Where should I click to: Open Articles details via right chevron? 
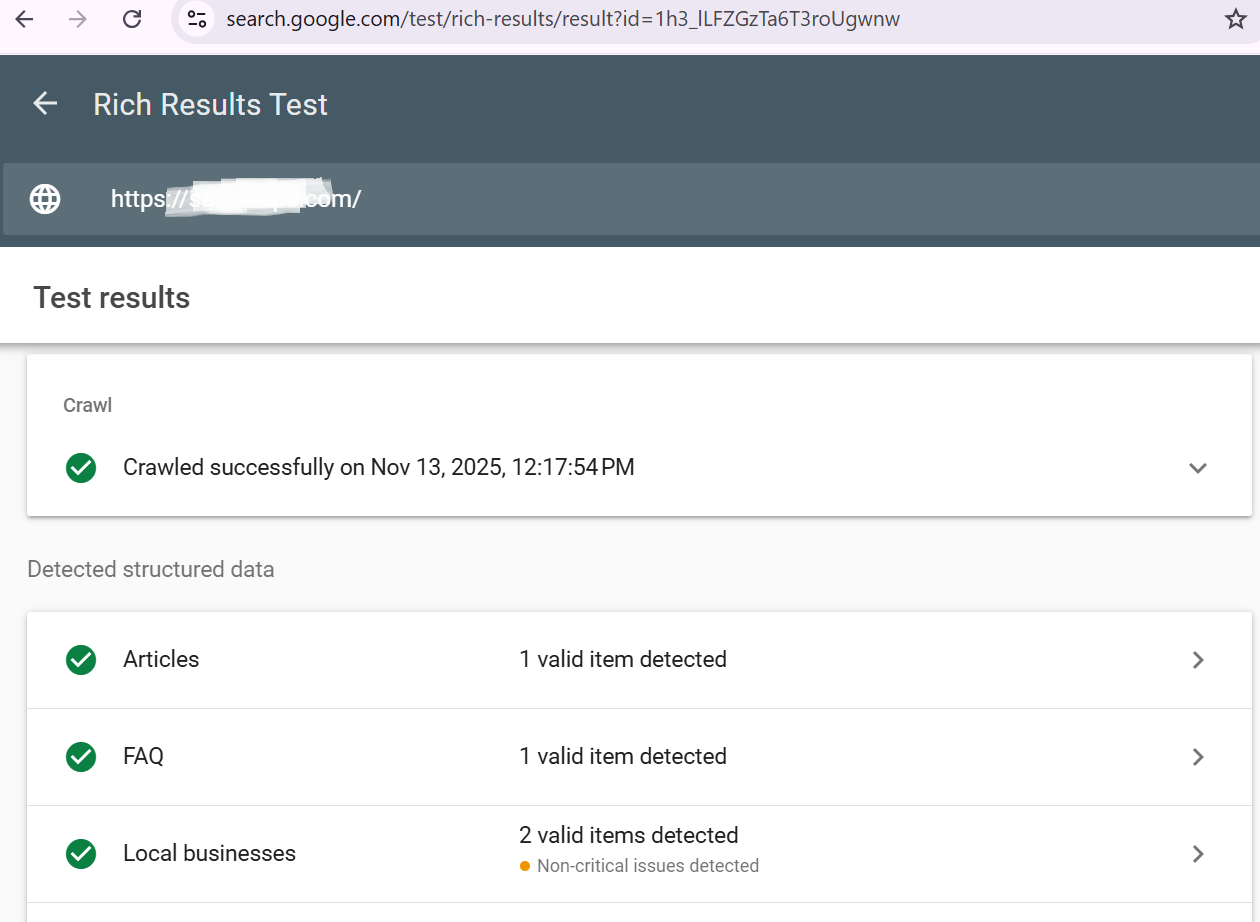tap(1197, 660)
